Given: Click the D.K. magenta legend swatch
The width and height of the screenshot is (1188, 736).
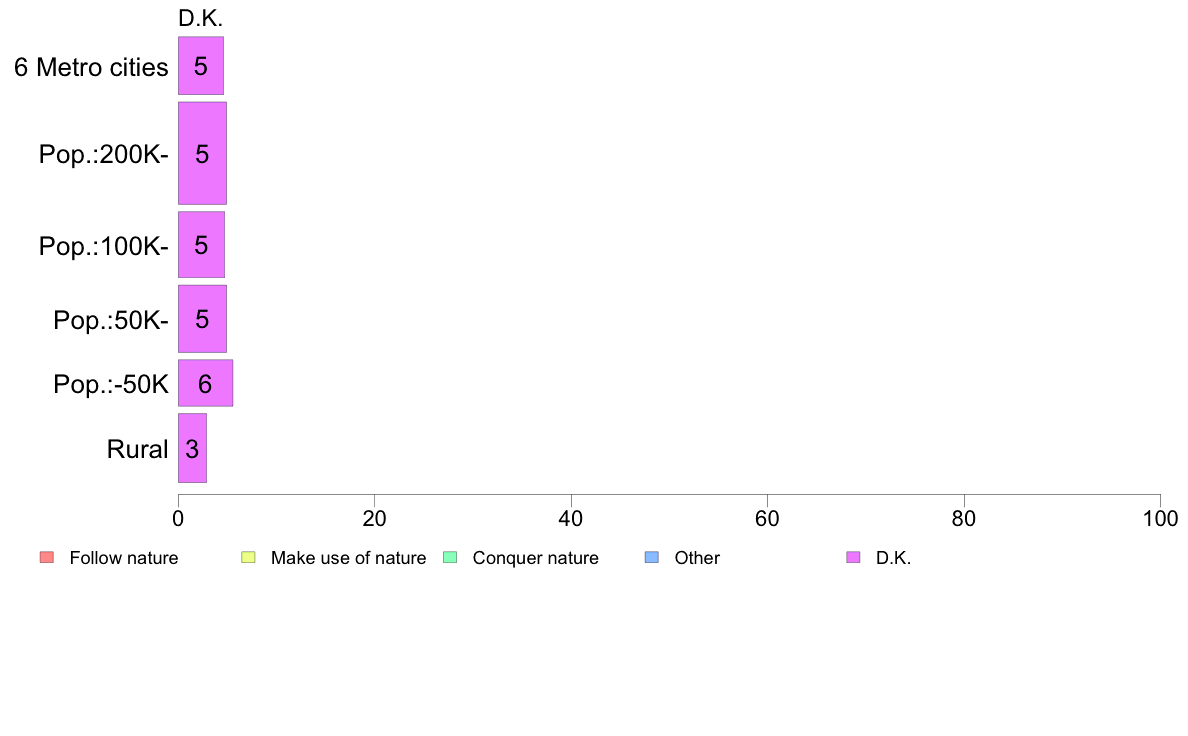Looking at the screenshot, I should (853, 557).
